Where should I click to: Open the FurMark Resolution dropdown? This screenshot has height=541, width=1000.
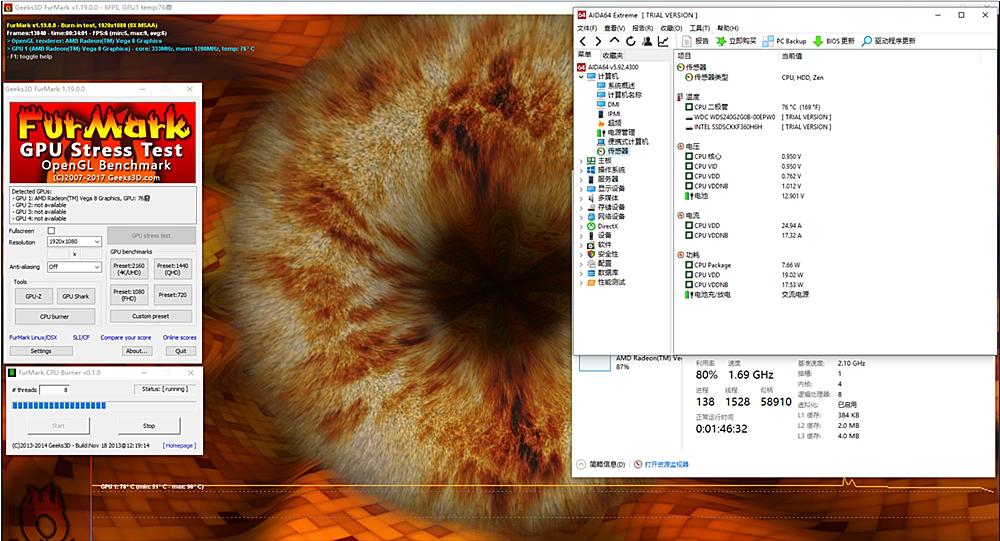pos(75,242)
